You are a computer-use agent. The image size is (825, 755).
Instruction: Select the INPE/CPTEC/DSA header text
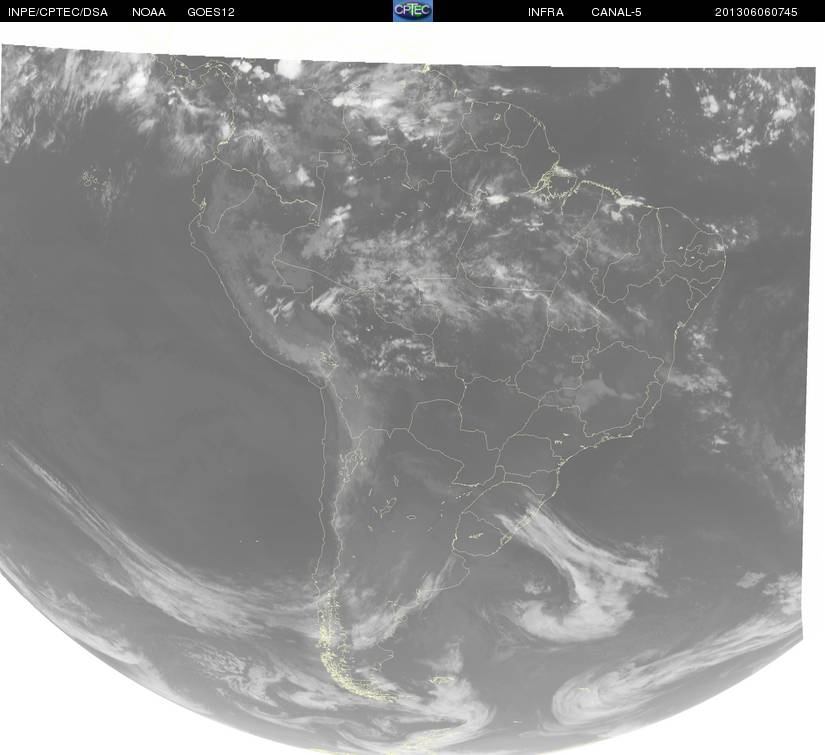[x=58, y=12]
